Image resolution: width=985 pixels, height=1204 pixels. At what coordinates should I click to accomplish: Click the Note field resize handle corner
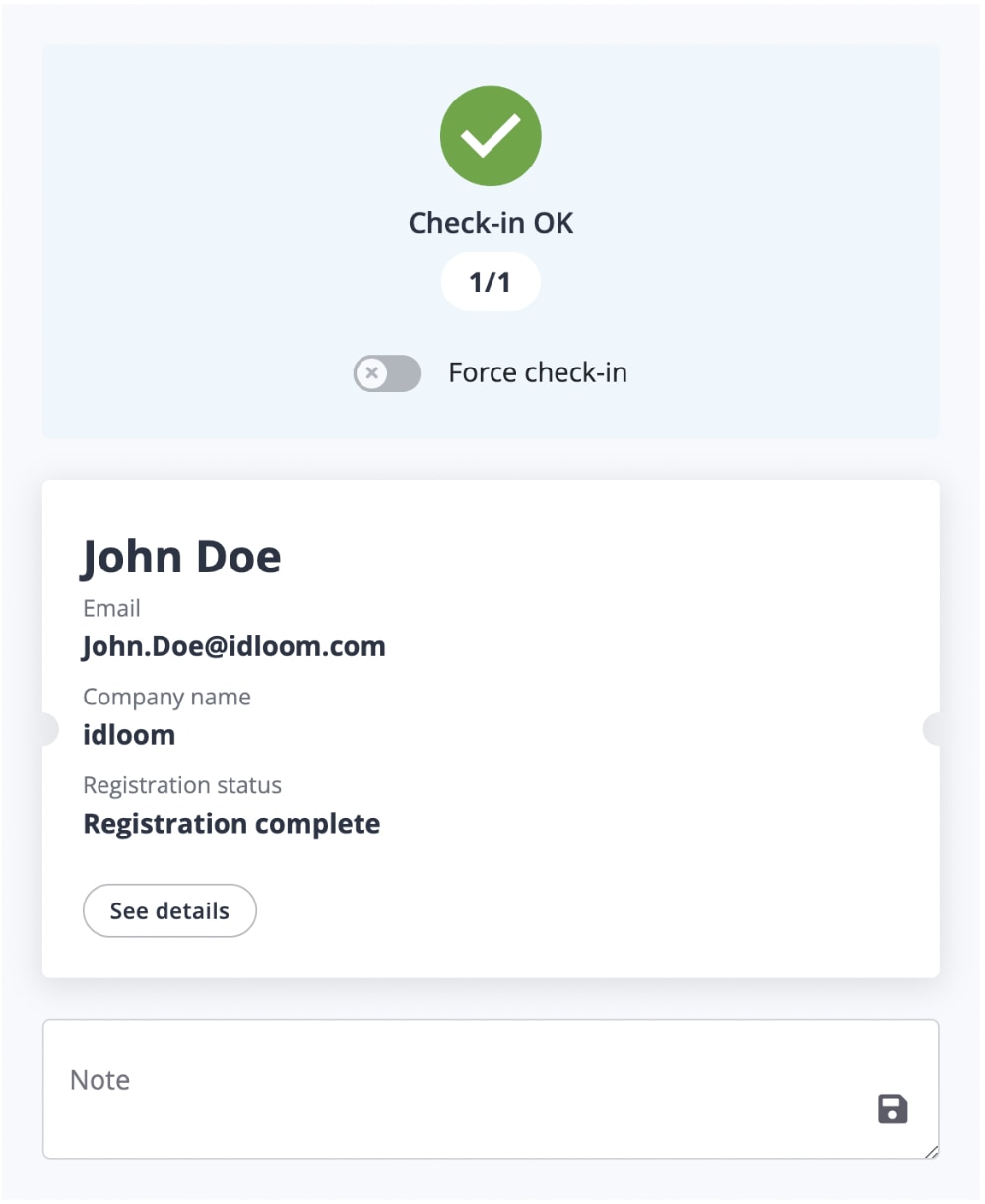(x=932, y=1152)
